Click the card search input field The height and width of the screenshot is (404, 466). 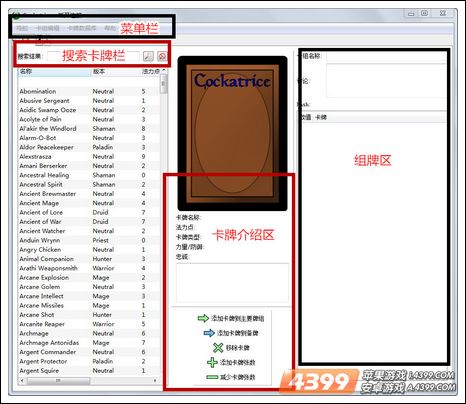point(93,56)
